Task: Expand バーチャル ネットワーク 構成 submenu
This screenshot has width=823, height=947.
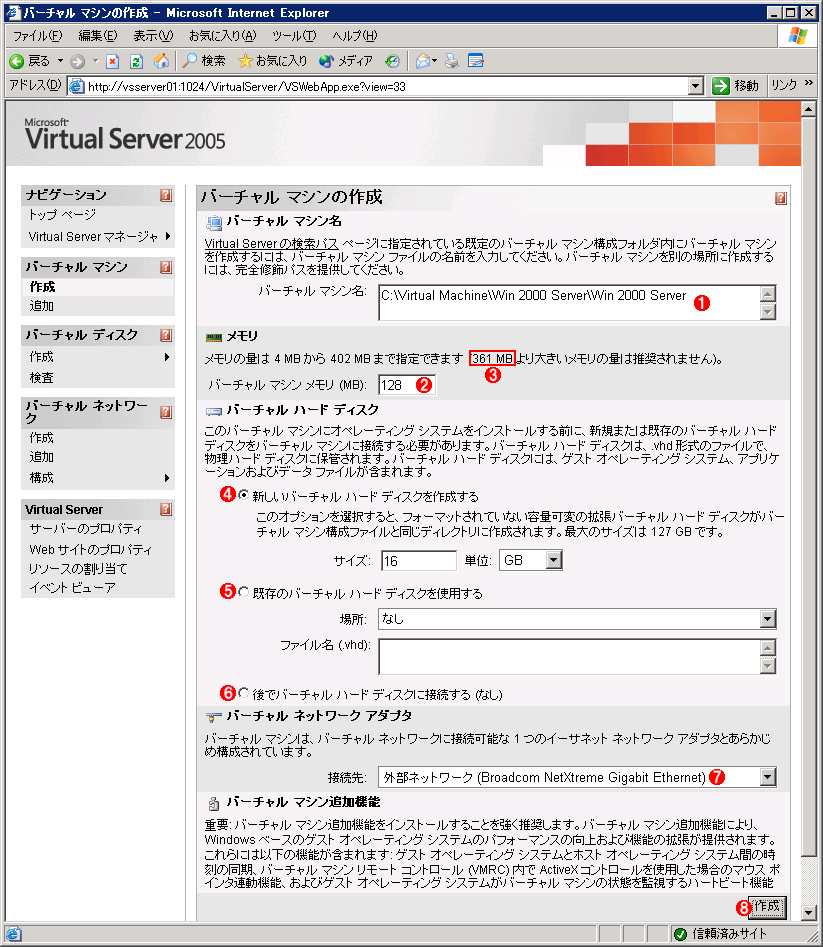Action: coord(168,478)
